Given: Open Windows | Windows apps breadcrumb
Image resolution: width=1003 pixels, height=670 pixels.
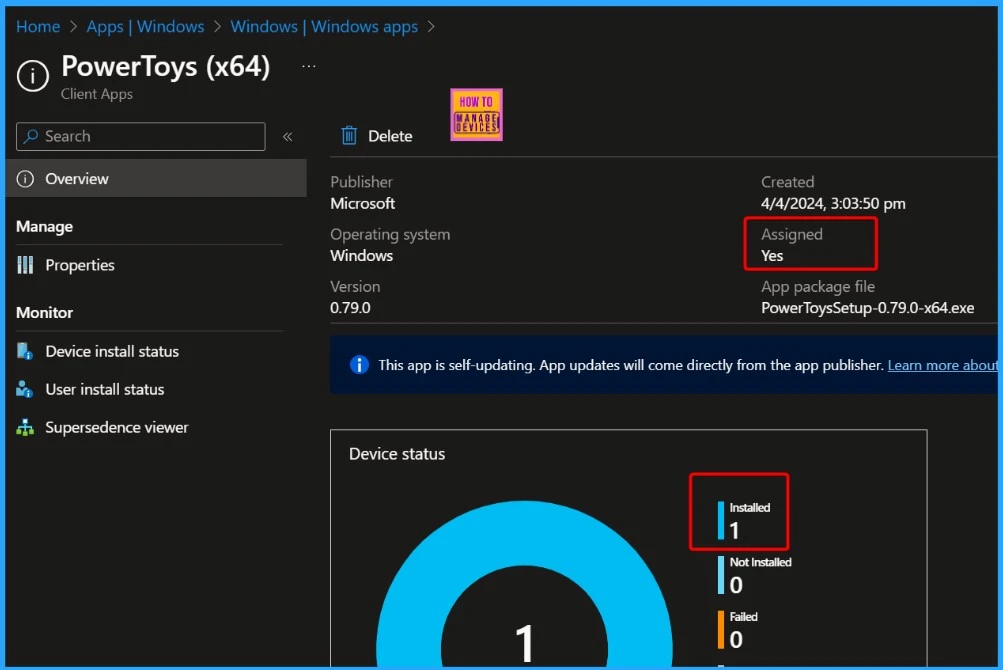Looking at the screenshot, I should point(324,27).
